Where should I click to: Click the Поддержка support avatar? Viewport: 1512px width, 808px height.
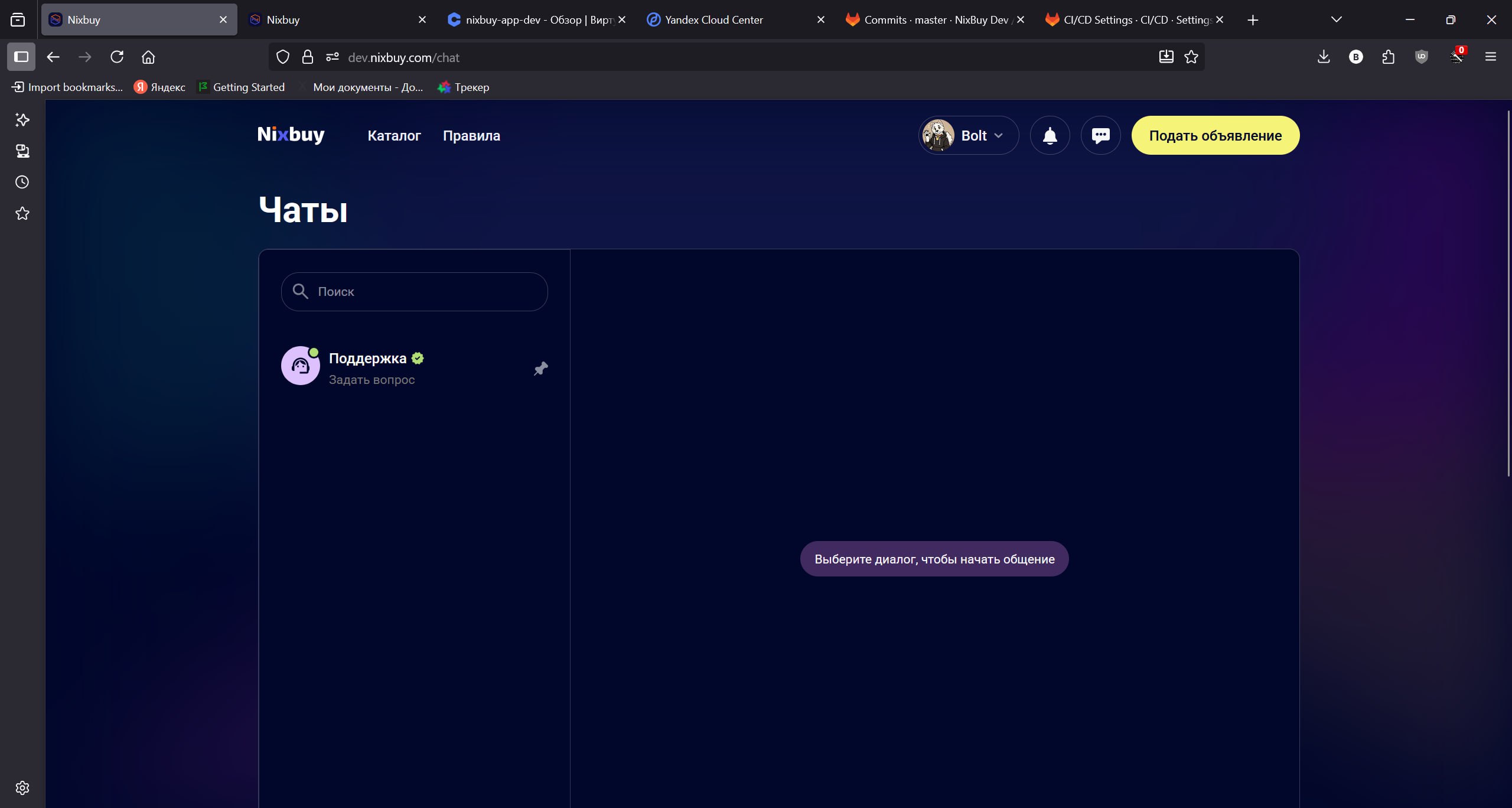(x=301, y=366)
